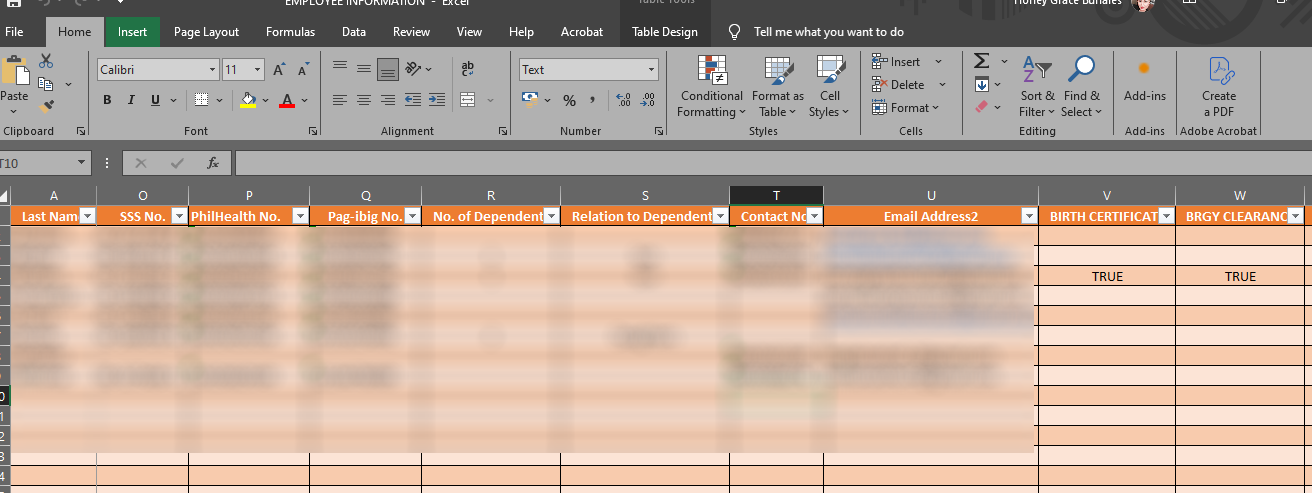Open the Email Address2 column filter

click(x=1029, y=216)
